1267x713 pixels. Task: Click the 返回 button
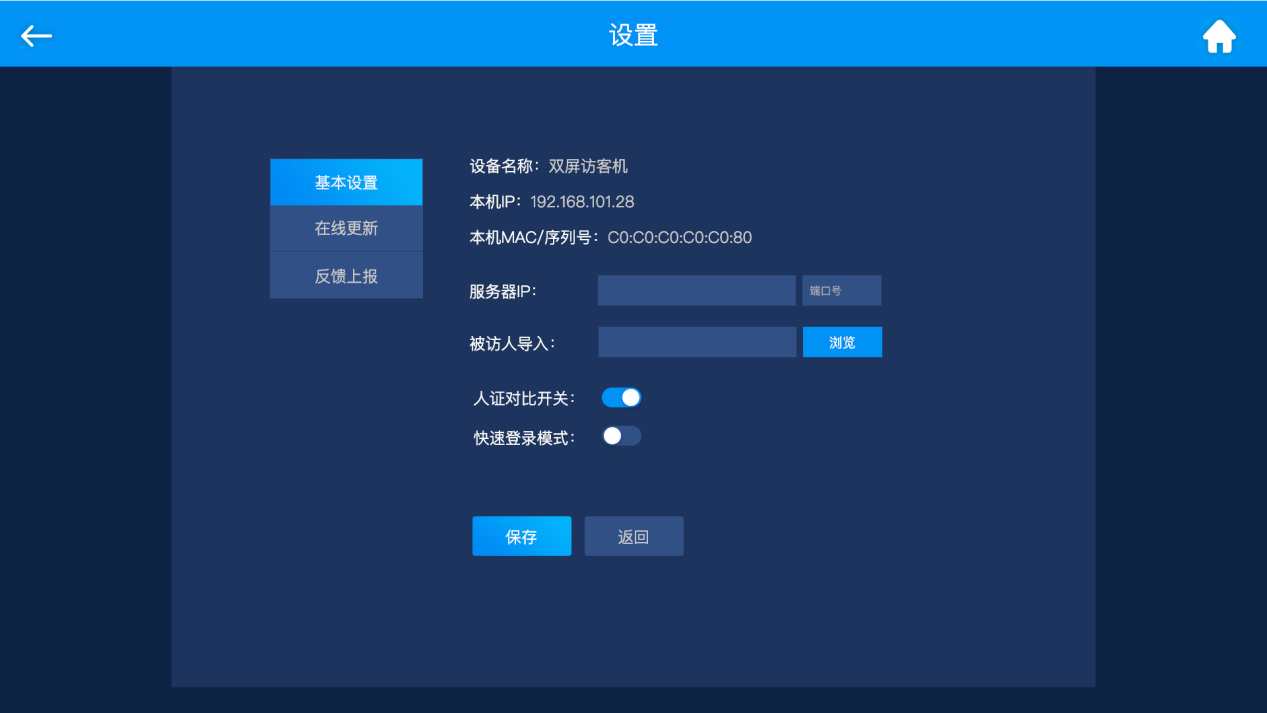coord(633,536)
